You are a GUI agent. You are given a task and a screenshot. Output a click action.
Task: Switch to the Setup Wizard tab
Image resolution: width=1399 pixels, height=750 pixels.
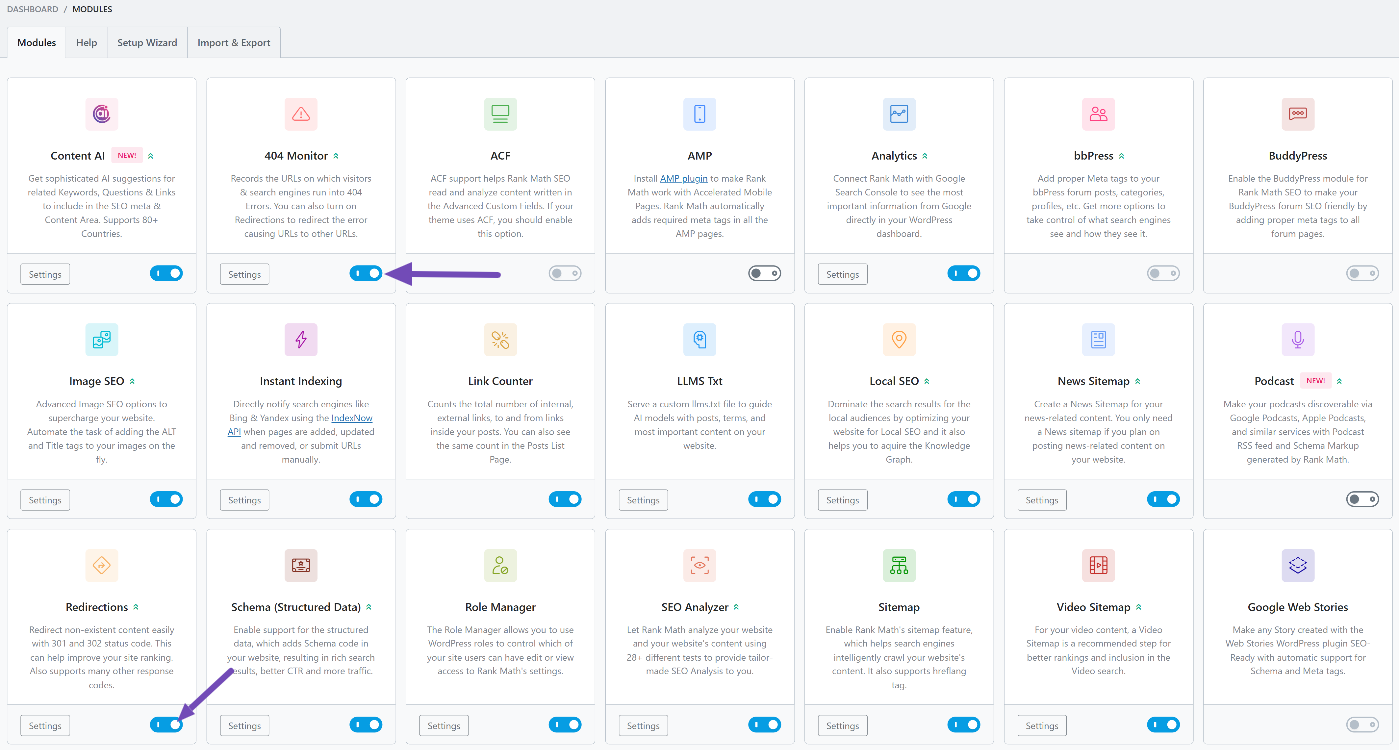(147, 43)
